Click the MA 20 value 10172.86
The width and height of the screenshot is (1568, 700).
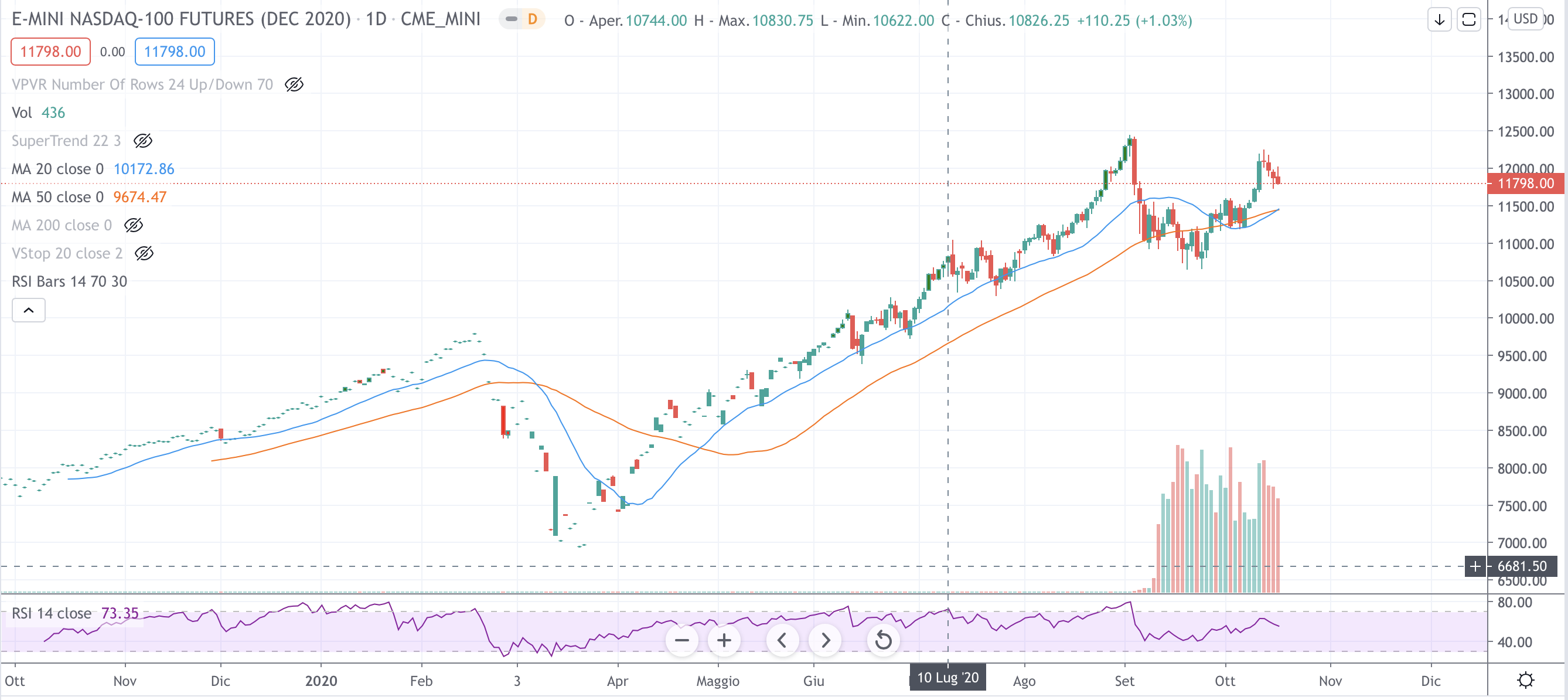[x=144, y=169]
